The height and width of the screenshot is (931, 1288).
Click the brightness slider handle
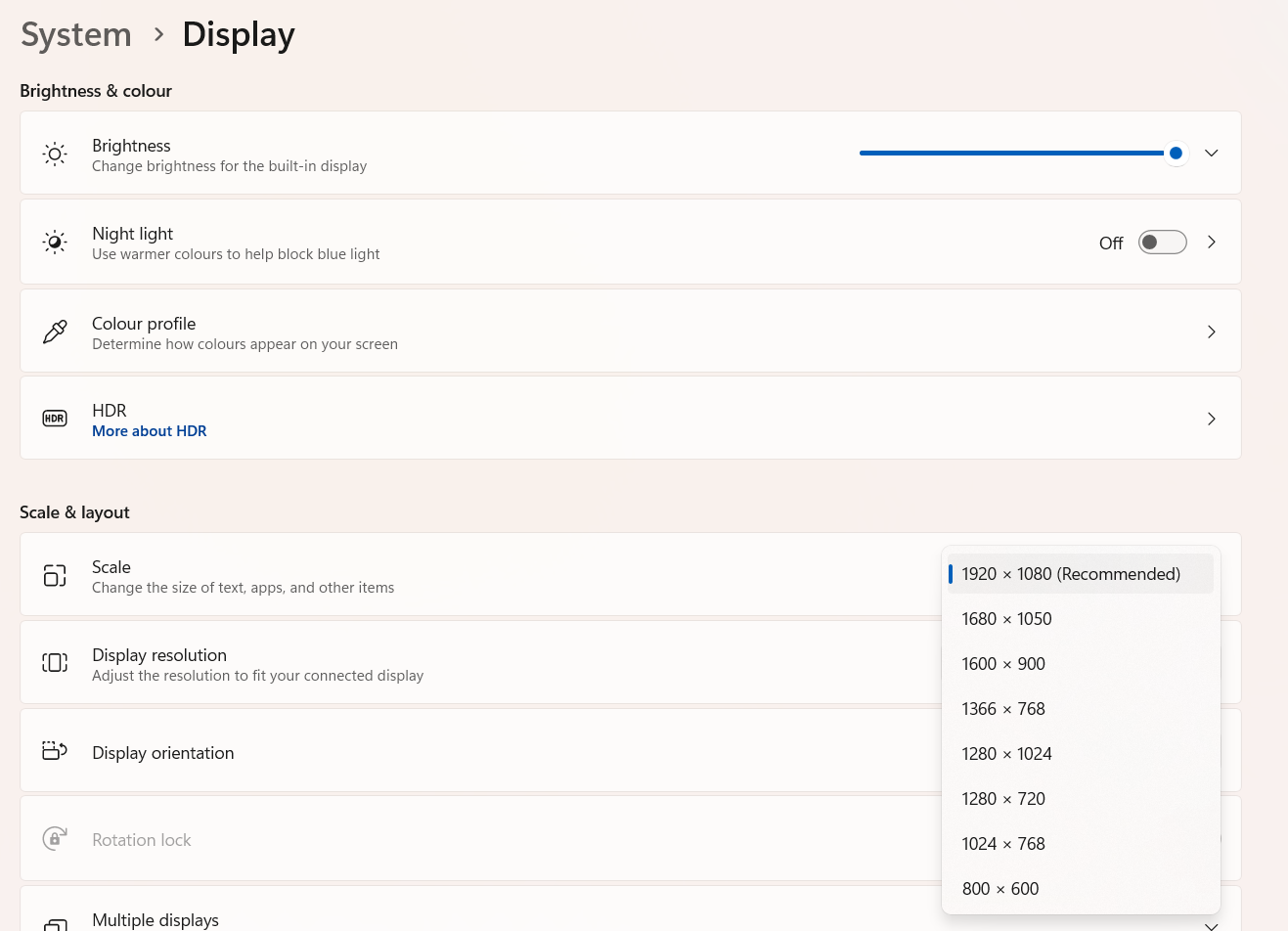[1176, 154]
